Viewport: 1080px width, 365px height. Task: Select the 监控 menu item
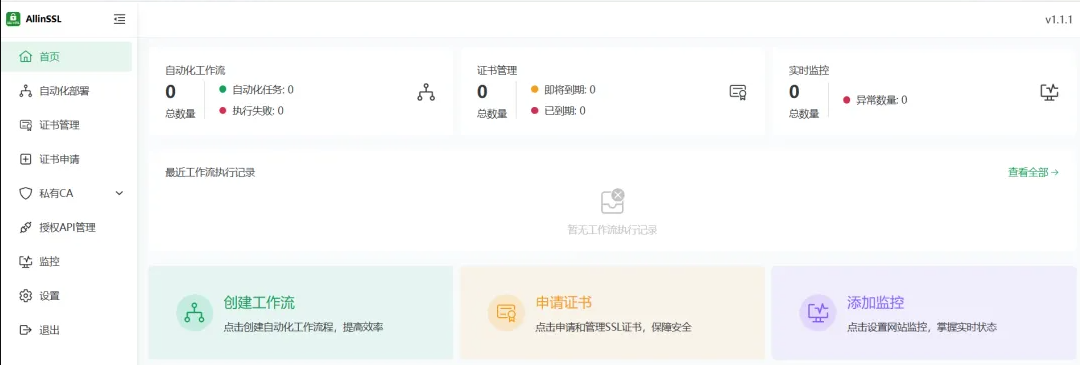tap(67, 262)
